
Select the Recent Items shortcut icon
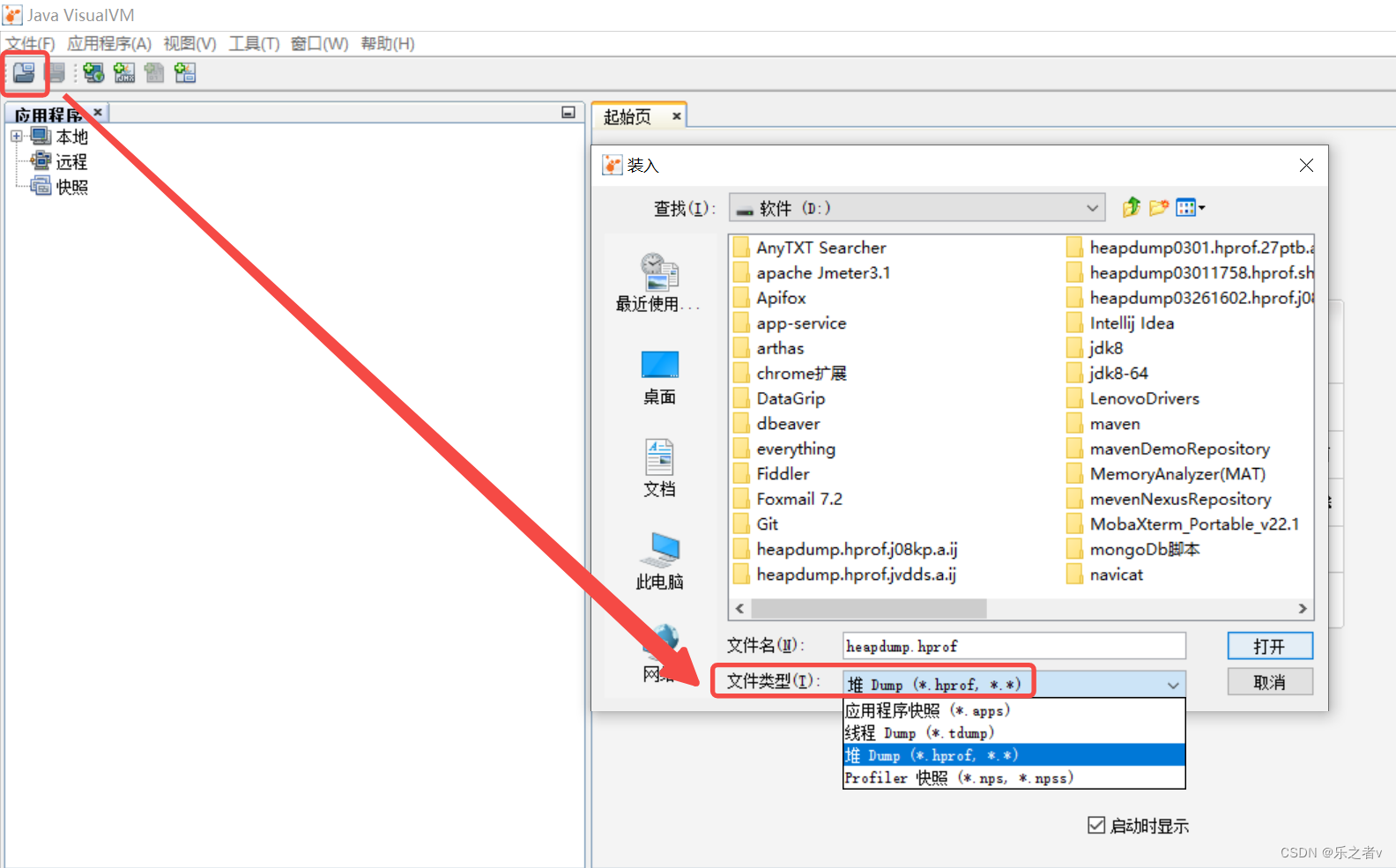658,282
